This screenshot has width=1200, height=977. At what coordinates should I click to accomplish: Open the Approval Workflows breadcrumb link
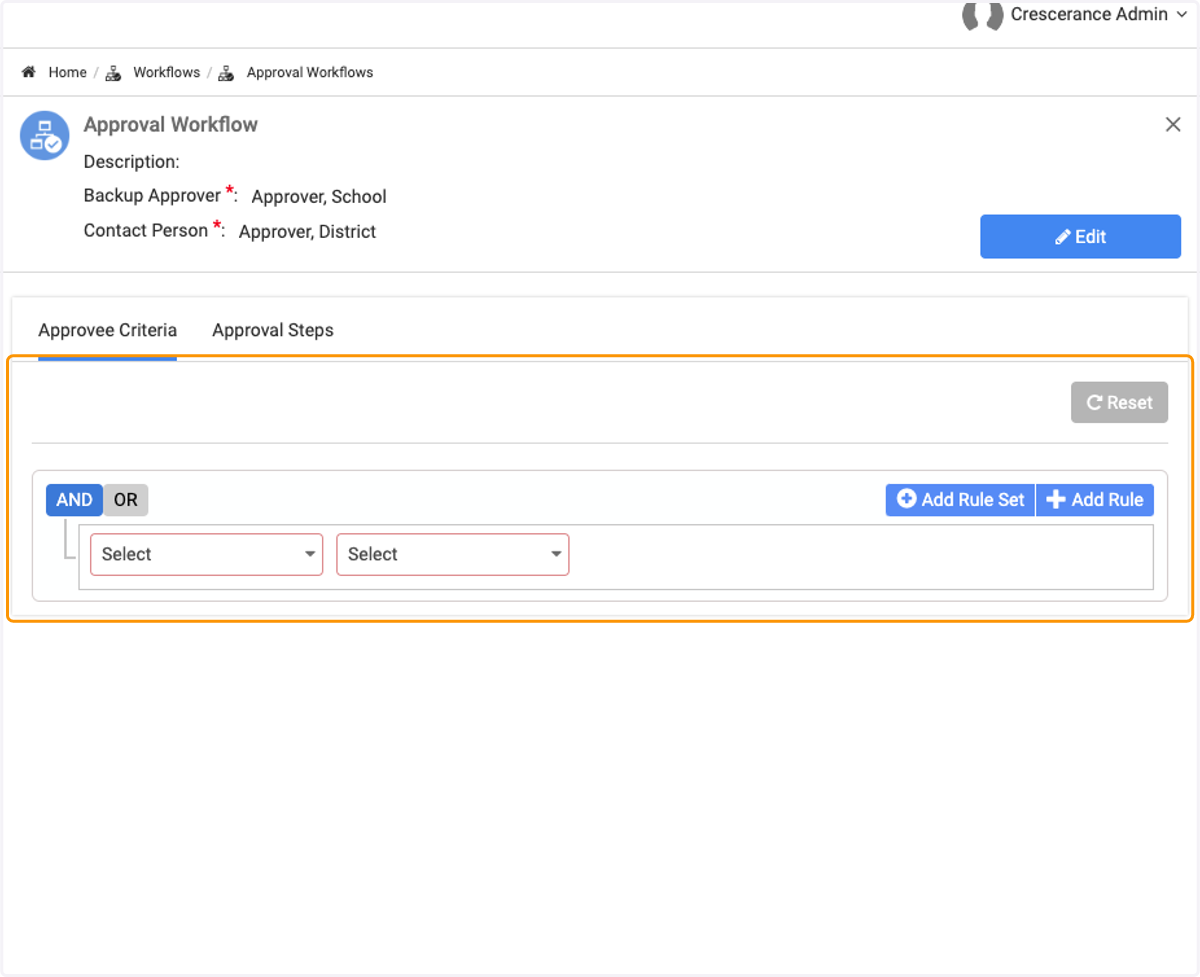pos(310,72)
